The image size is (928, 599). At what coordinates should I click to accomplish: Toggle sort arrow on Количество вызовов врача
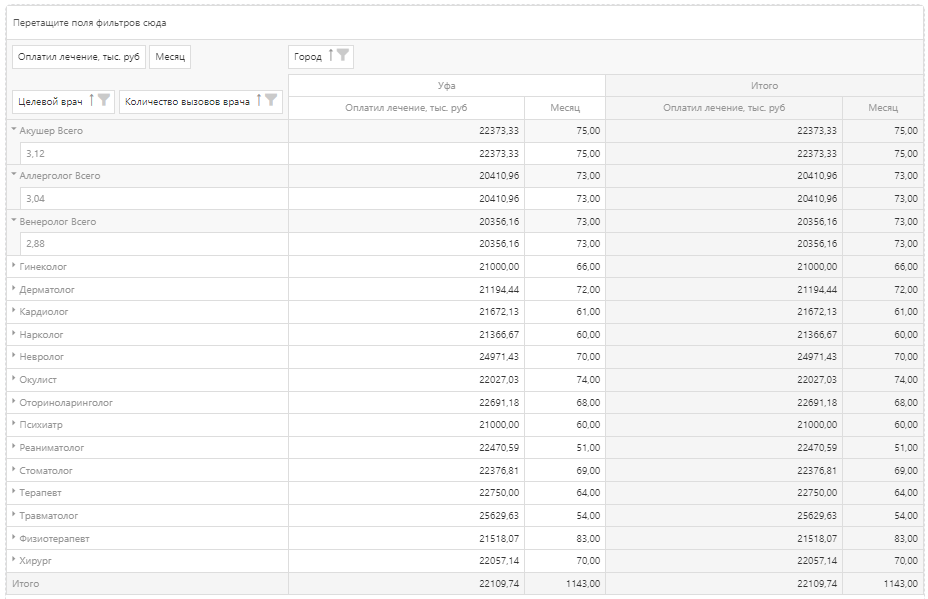259,101
